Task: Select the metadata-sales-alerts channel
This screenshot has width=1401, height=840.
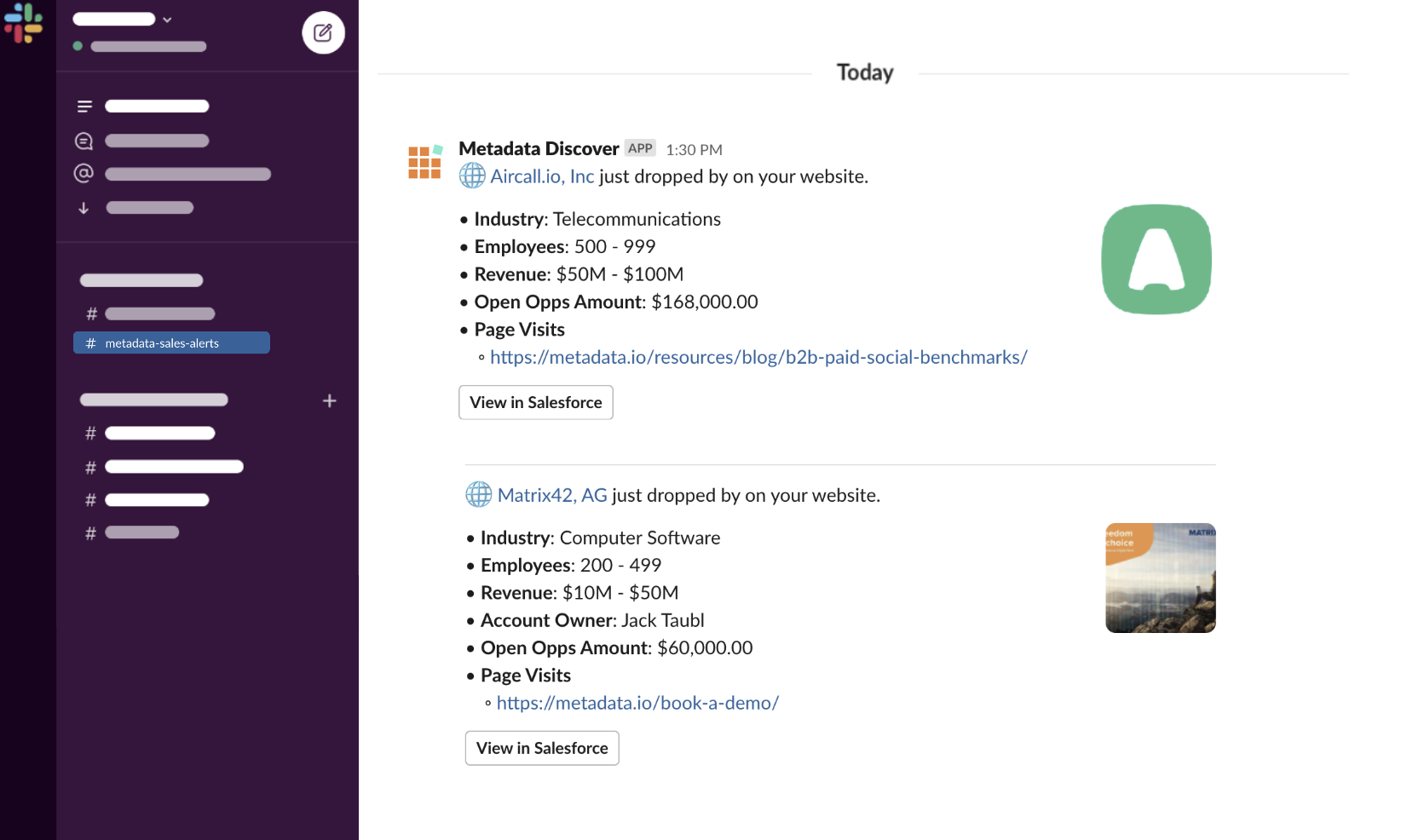Action: [x=170, y=342]
